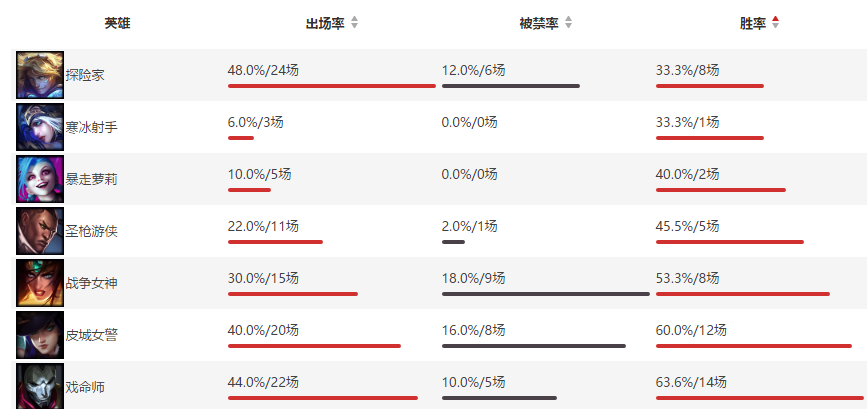Click 战争女神 被禁率 18.0% dark bar

coord(546,294)
